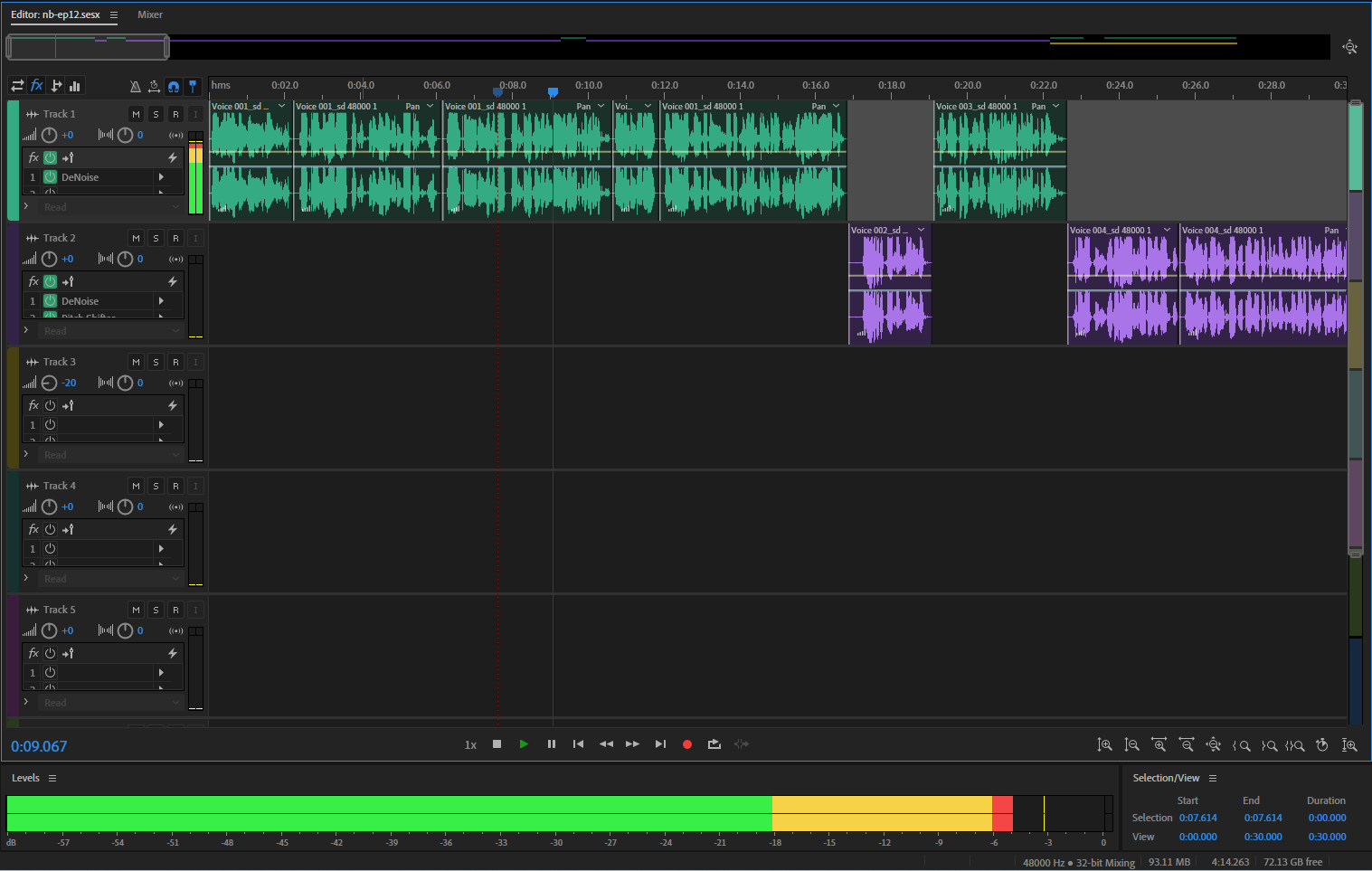
Task: Click the green Play button
Action: 524,744
